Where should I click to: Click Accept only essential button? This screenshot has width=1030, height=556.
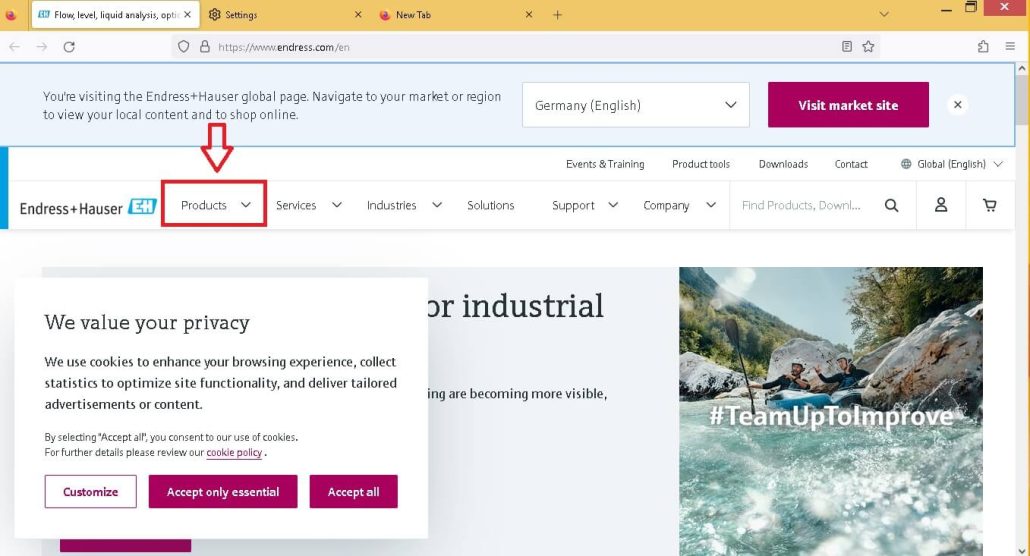point(223,492)
